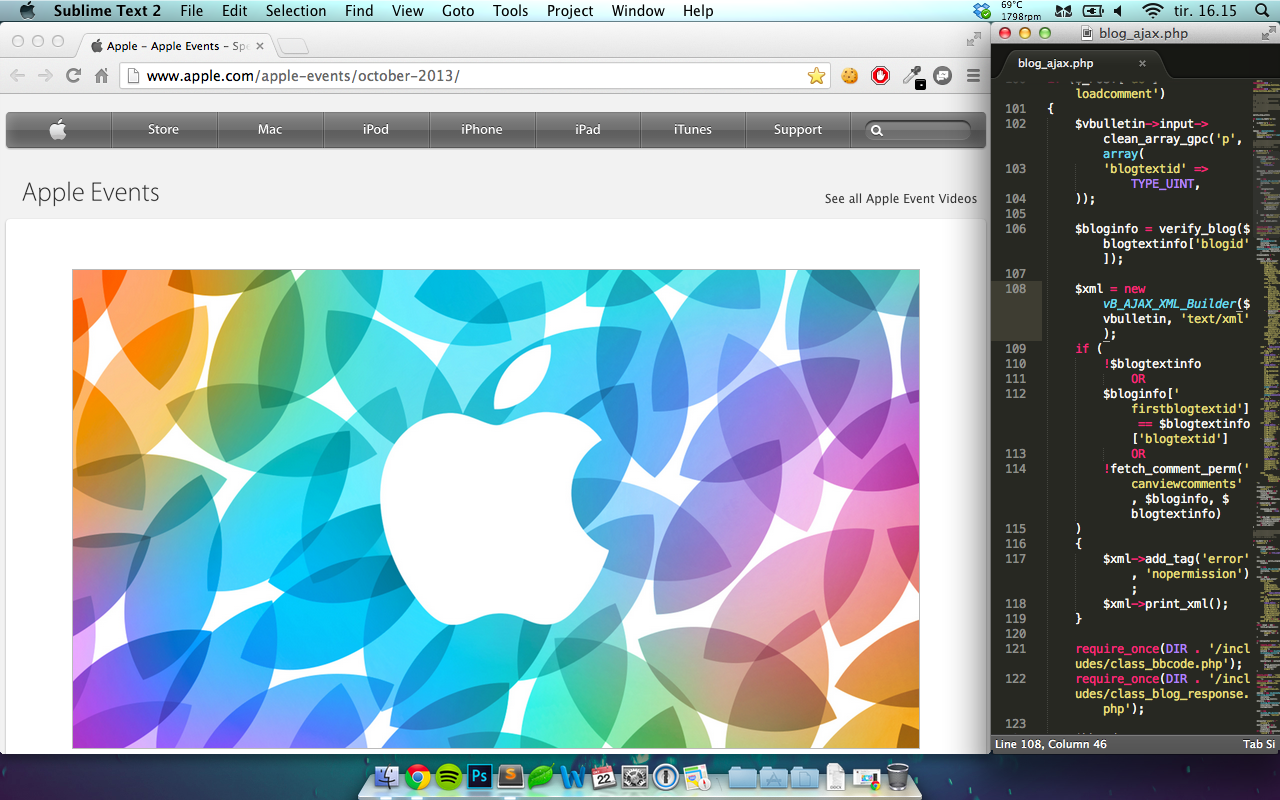The image size is (1280, 800).
Task: Open the Wi-Fi menu bar icon
Action: tap(1153, 11)
